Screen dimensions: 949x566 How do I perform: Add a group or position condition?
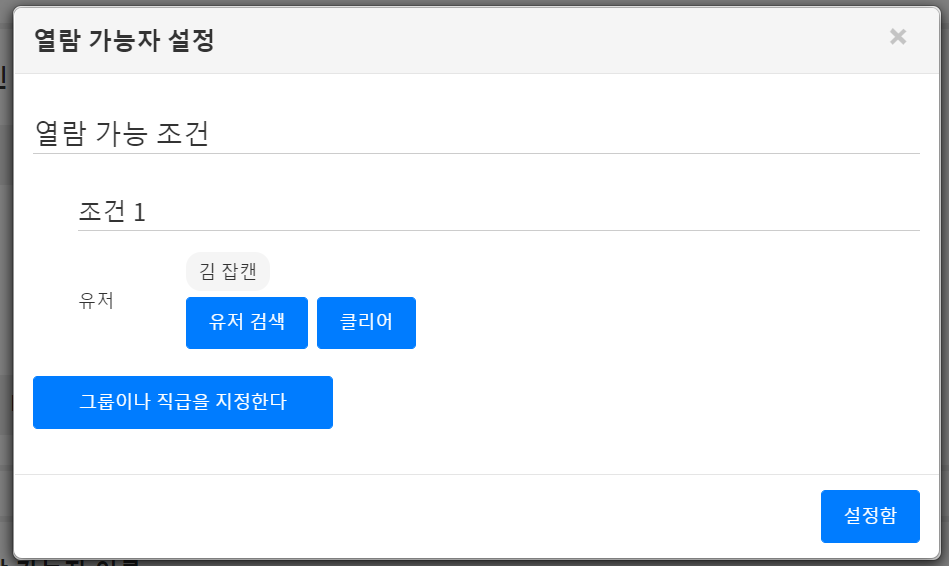(x=183, y=402)
